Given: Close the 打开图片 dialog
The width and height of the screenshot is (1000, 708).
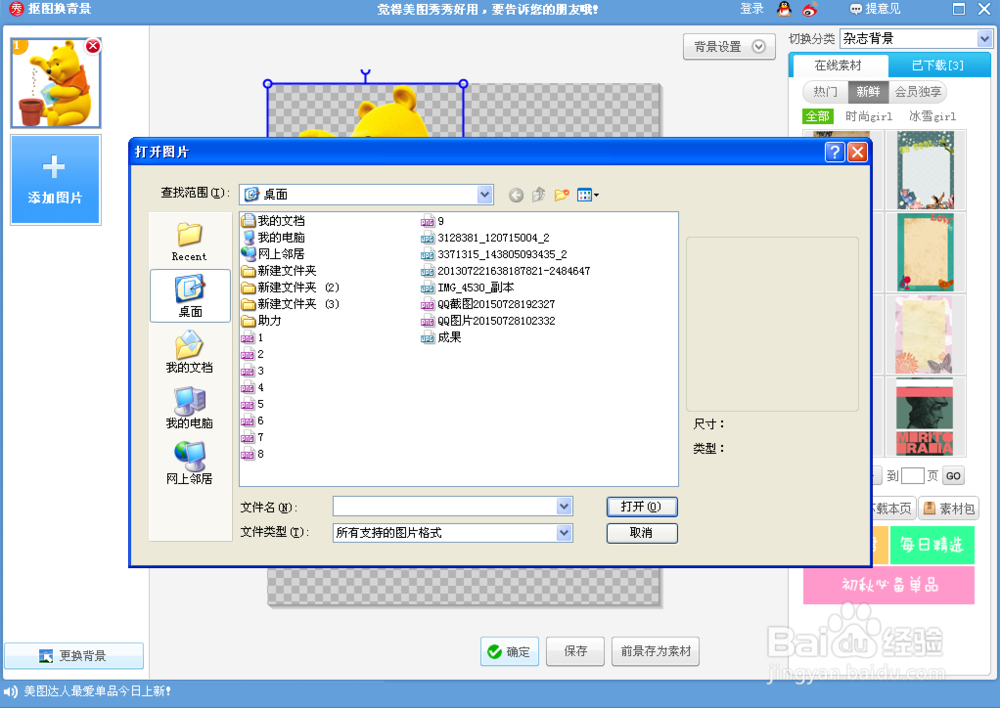Looking at the screenshot, I should (x=857, y=152).
